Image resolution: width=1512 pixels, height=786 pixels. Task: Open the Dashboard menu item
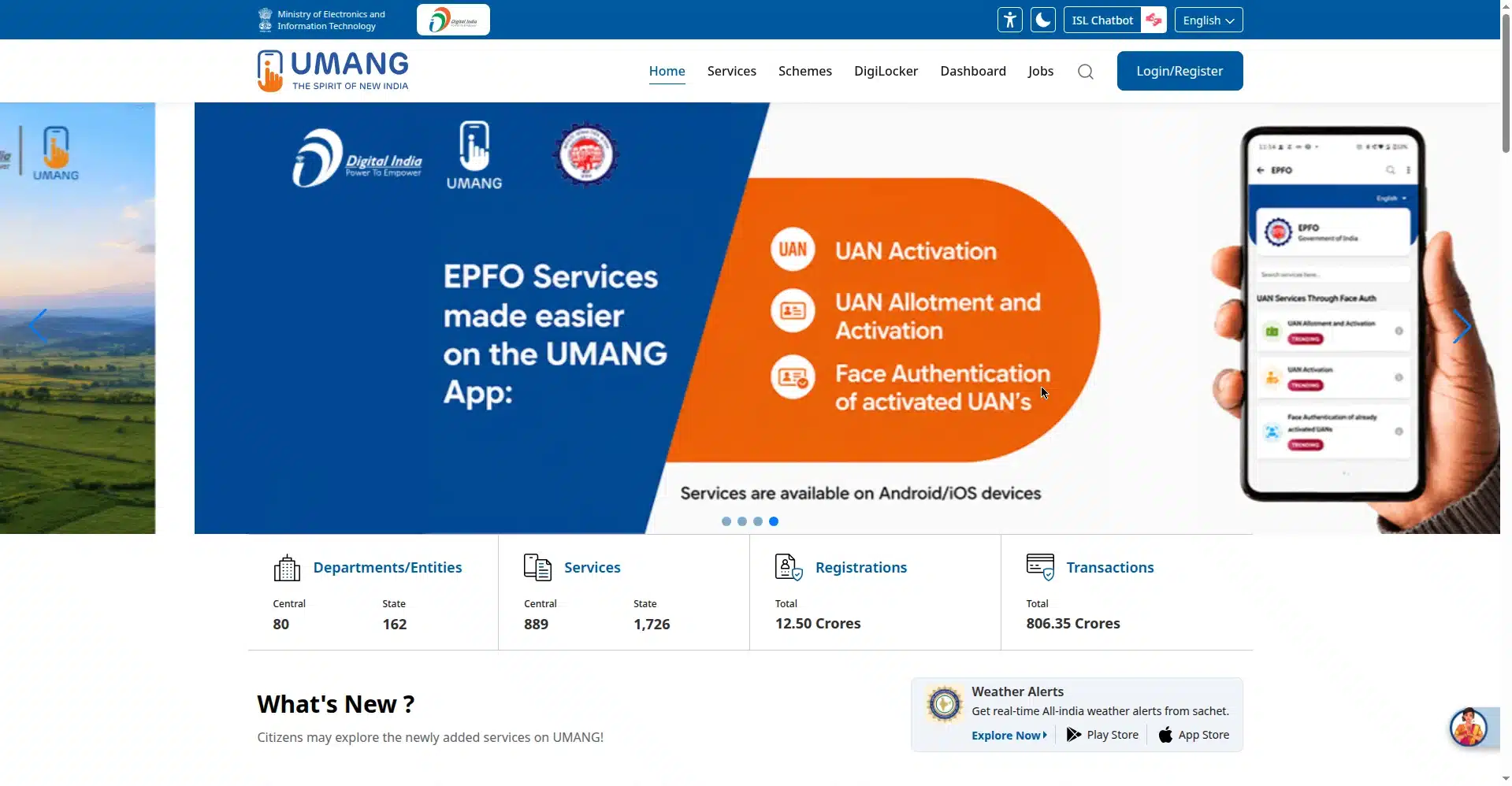(972, 71)
